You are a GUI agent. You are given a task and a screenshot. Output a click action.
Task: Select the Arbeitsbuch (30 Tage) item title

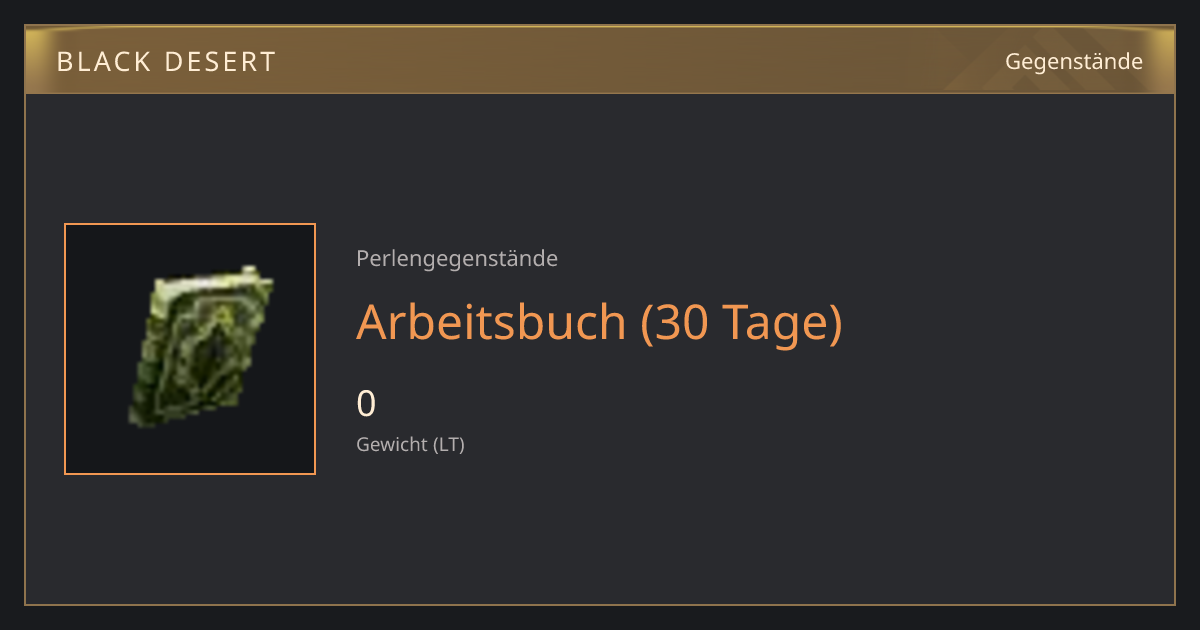click(599, 321)
